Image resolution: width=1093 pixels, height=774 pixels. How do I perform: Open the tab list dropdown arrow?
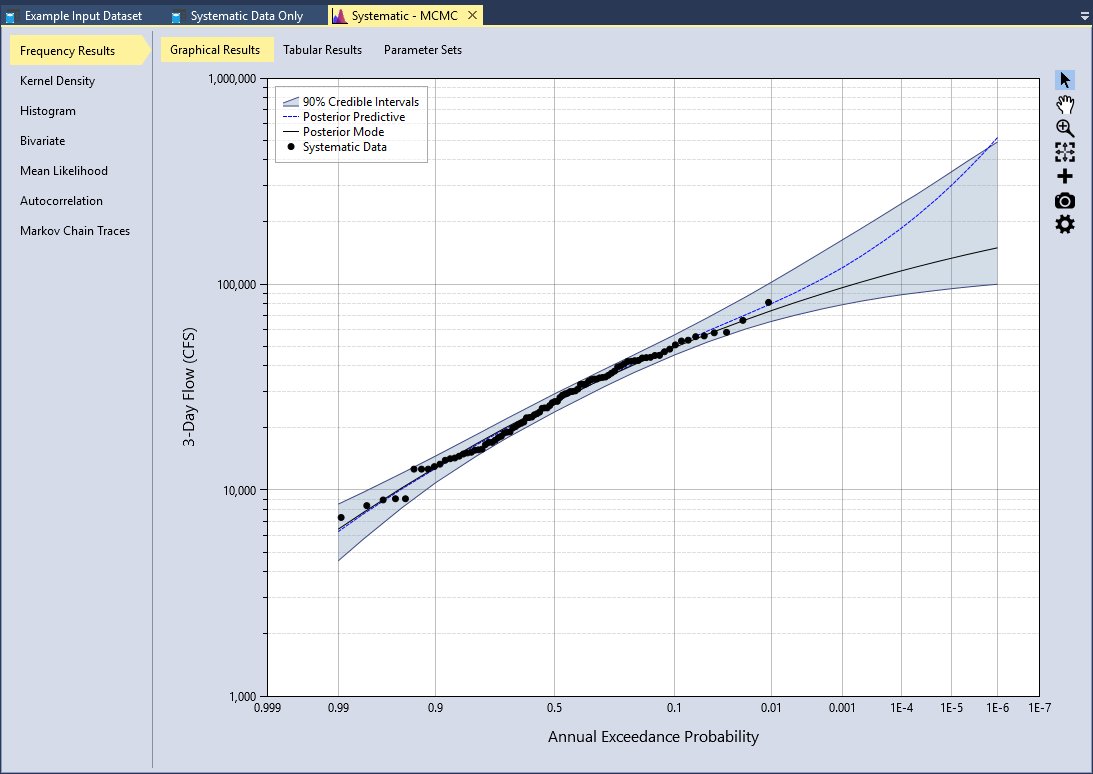[1084, 16]
